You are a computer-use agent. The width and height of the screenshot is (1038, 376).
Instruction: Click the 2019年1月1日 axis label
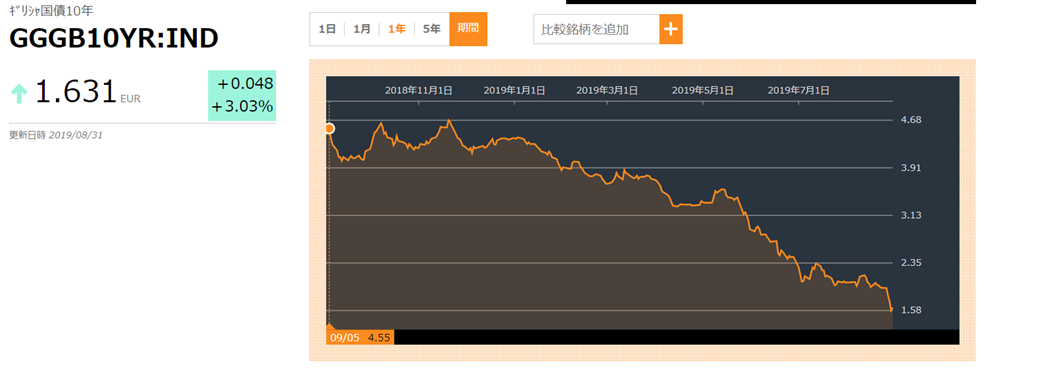point(514,91)
